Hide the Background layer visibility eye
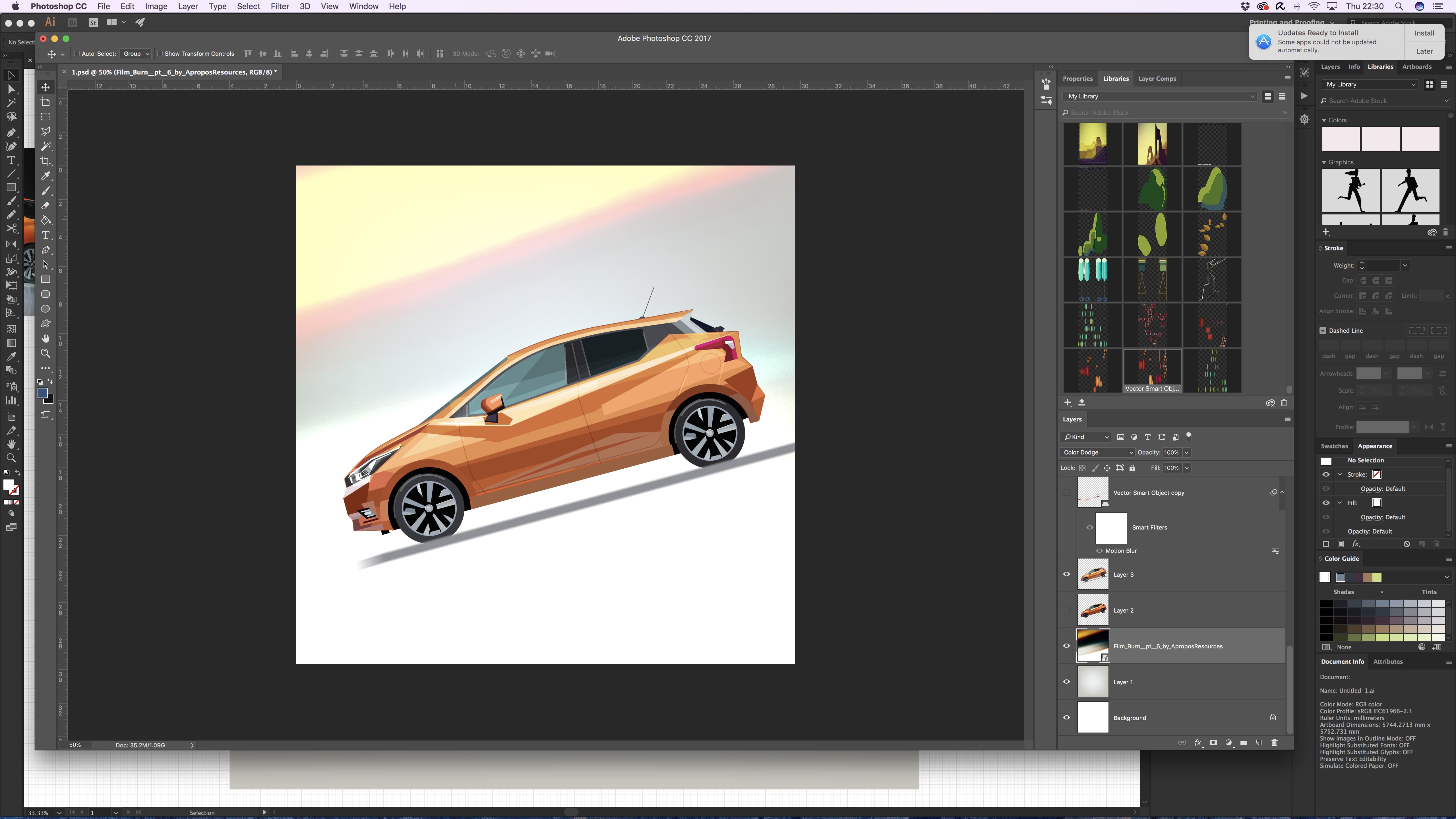1456x819 pixels. pos(1067,718)
